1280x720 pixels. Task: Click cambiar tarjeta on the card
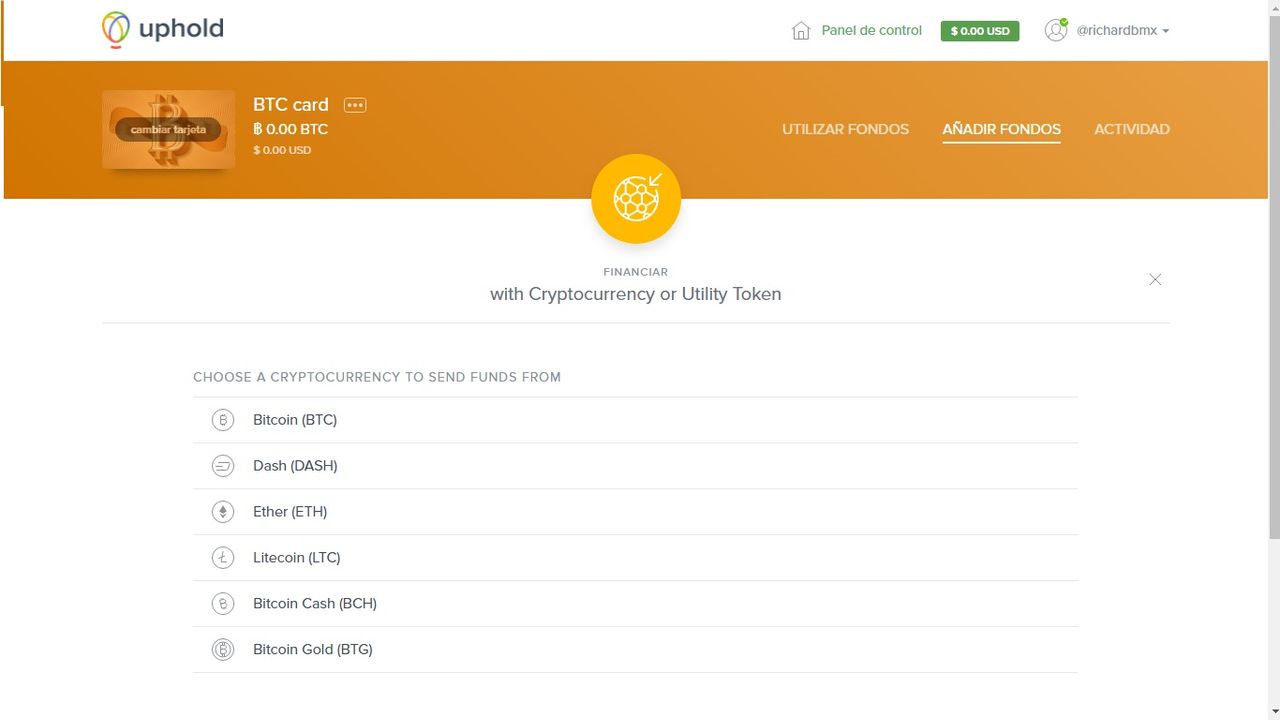168,130
